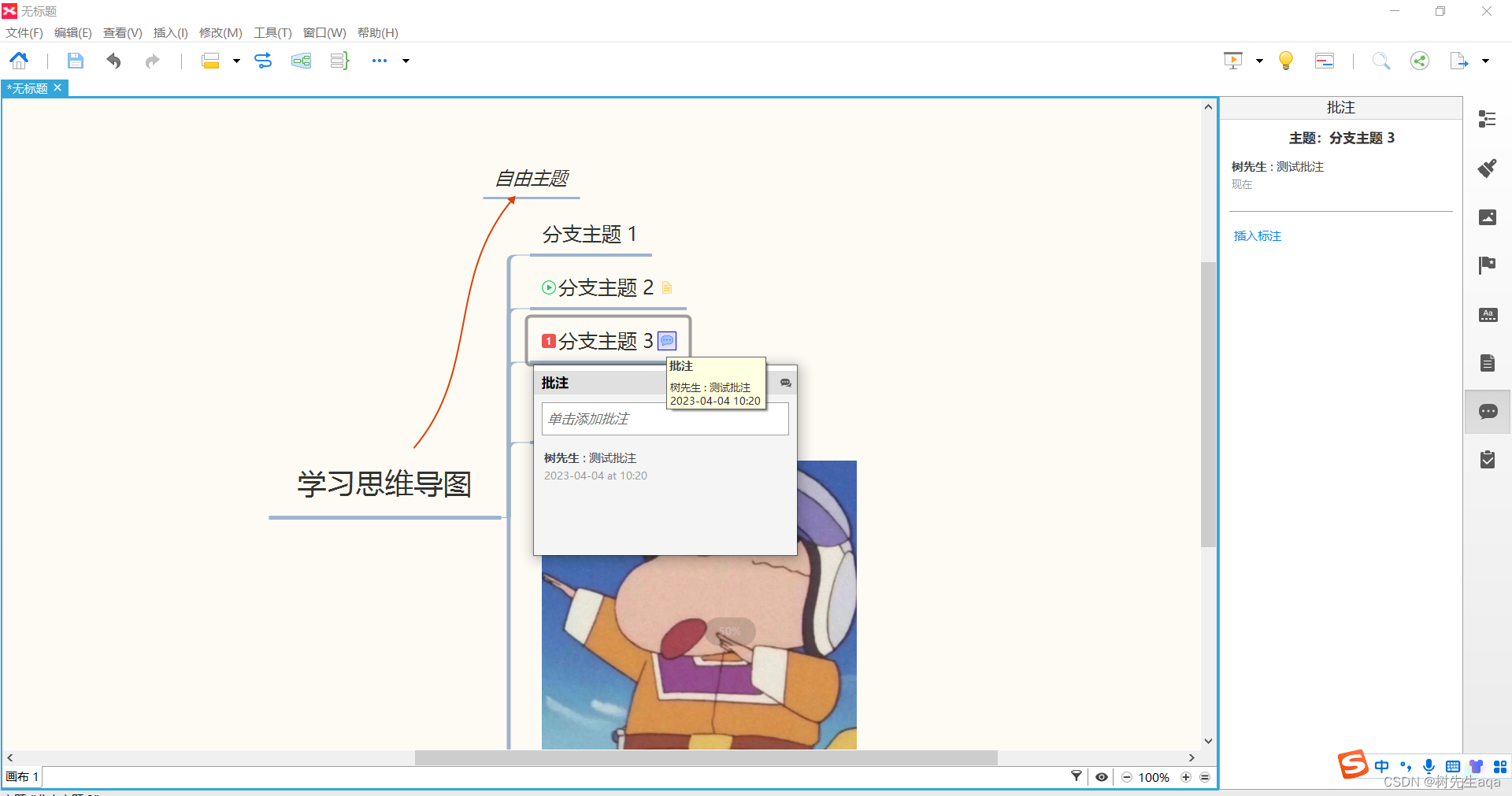Screen dimensions: 1512x796
Task: Click the horizontal scrollbar right arrow
Action: (1191, 757)
